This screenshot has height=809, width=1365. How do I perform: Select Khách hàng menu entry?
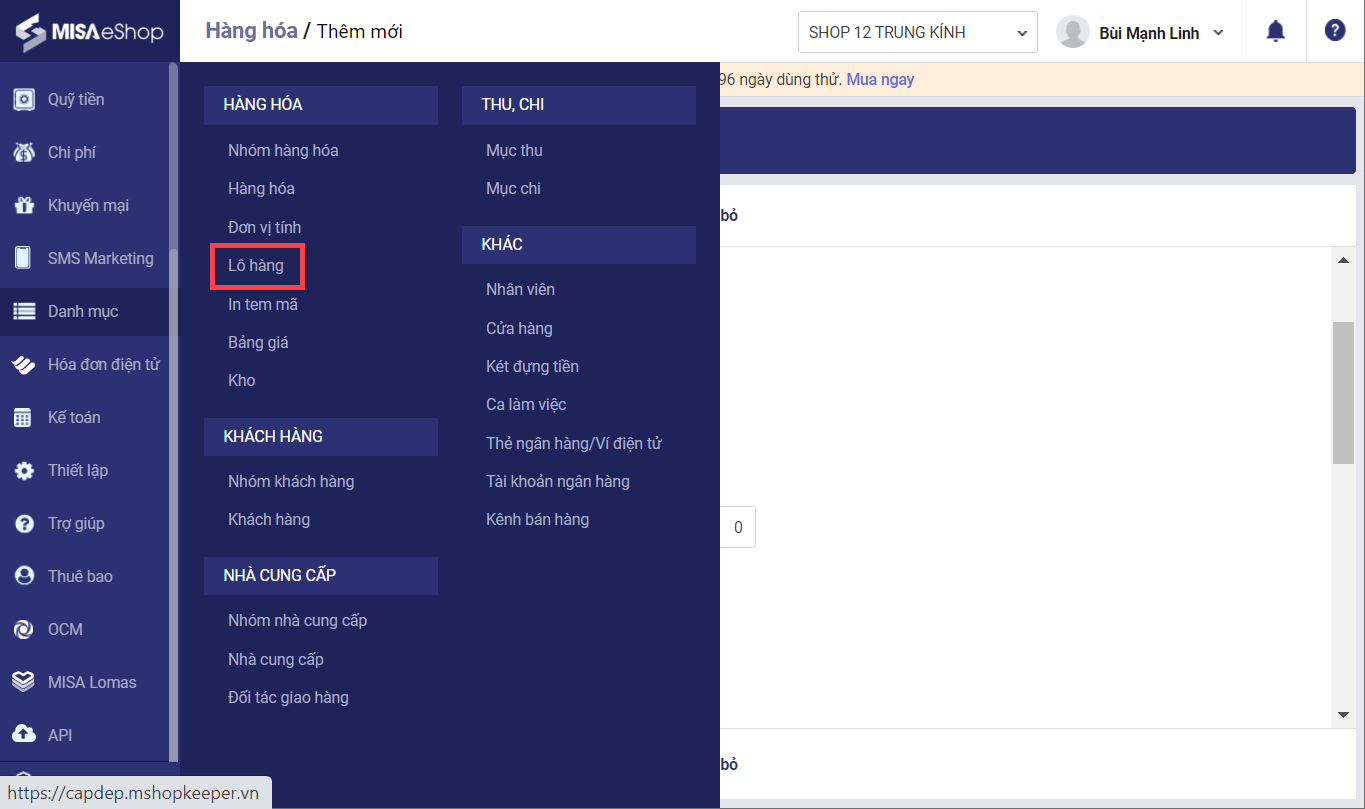coord(269,519)
